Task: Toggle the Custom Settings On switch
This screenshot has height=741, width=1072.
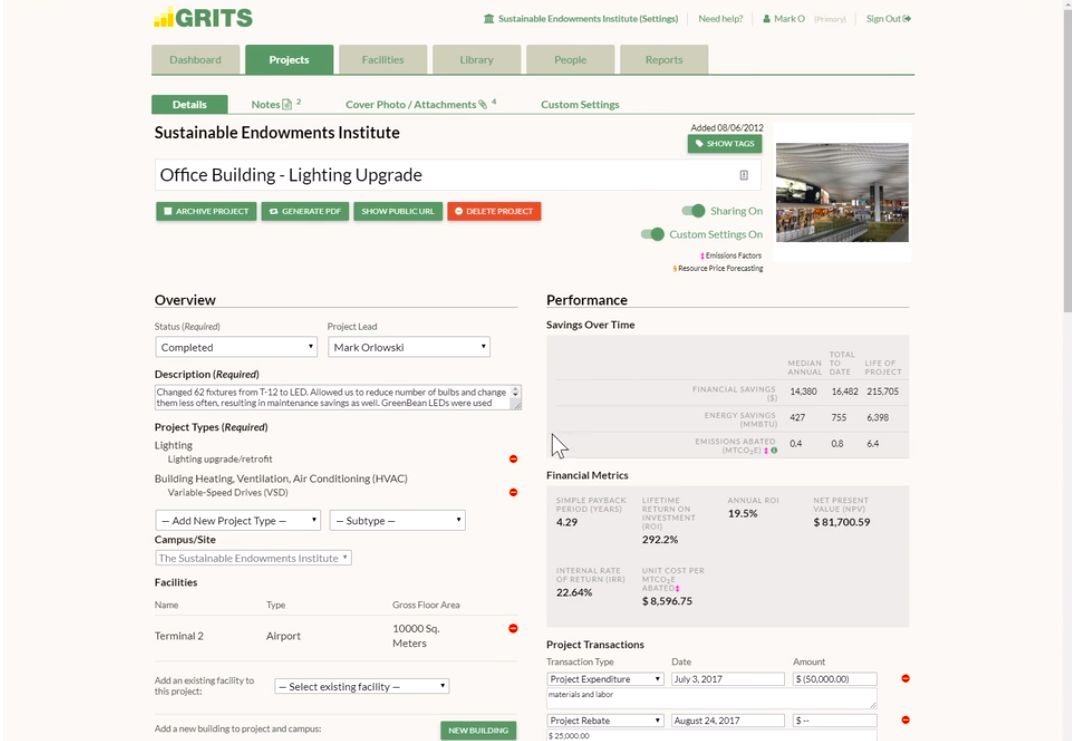Action: [x=652, y=234]
